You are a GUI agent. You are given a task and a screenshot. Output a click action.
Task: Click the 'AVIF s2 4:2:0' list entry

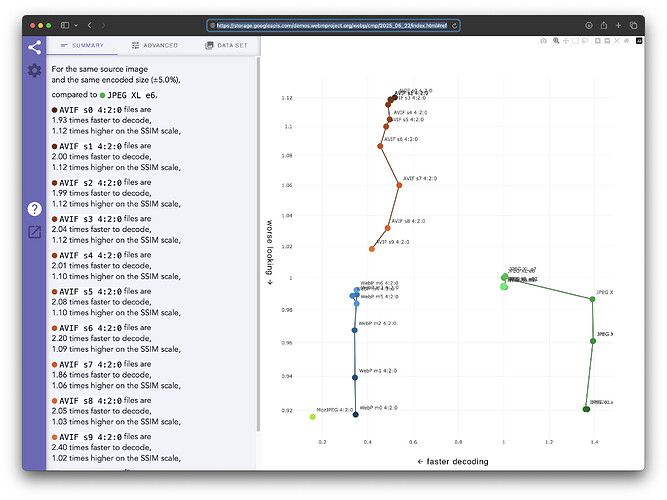(91, 183)
